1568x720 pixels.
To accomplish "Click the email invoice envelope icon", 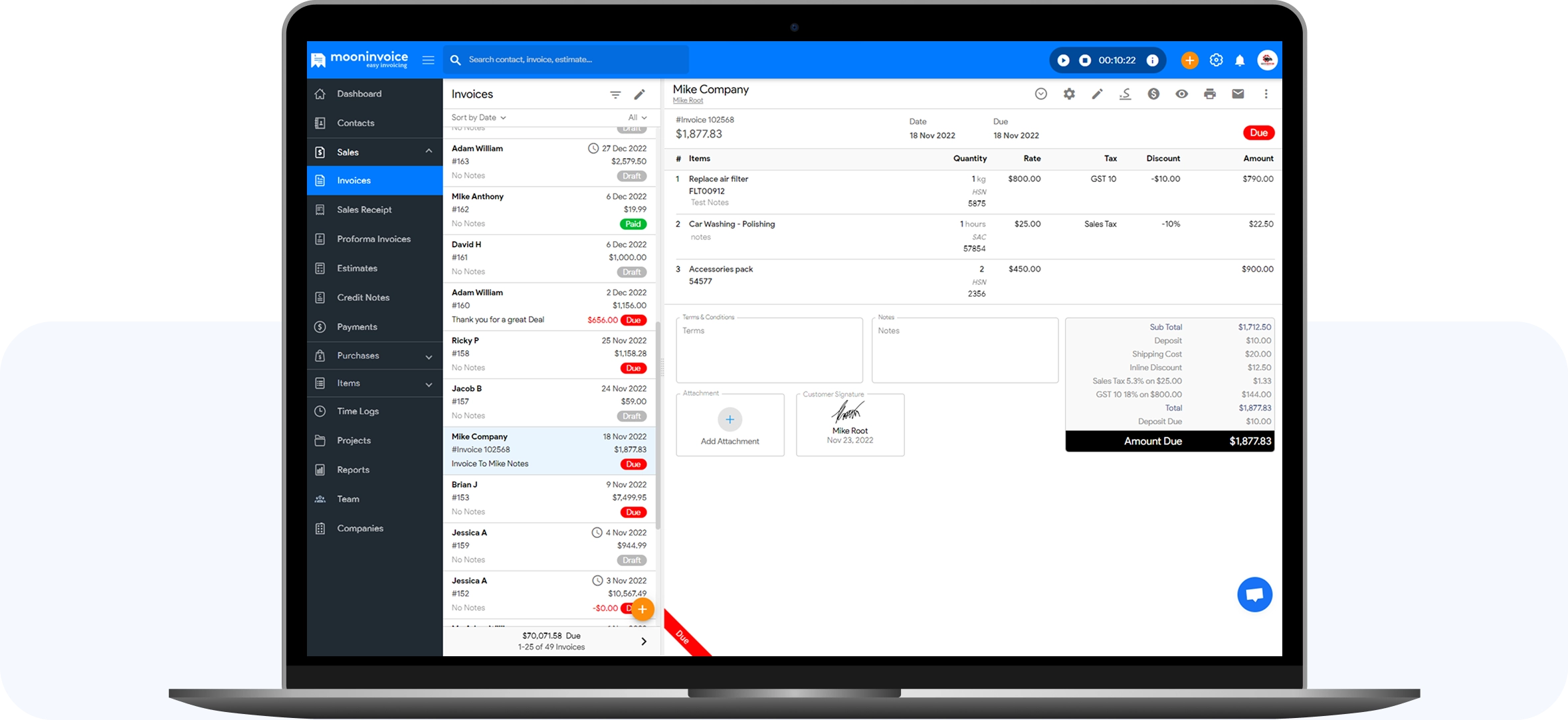I will pos(1237,94).
